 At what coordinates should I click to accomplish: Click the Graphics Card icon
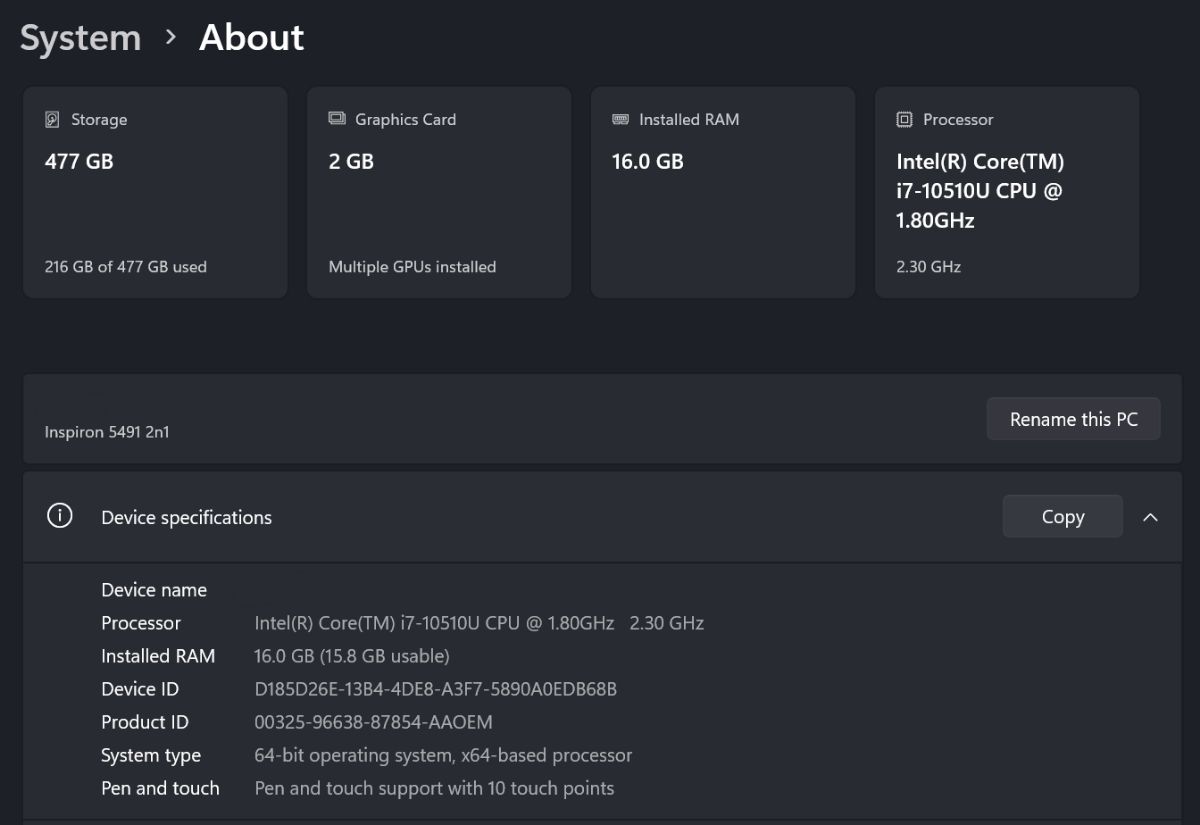click(337, 118)
